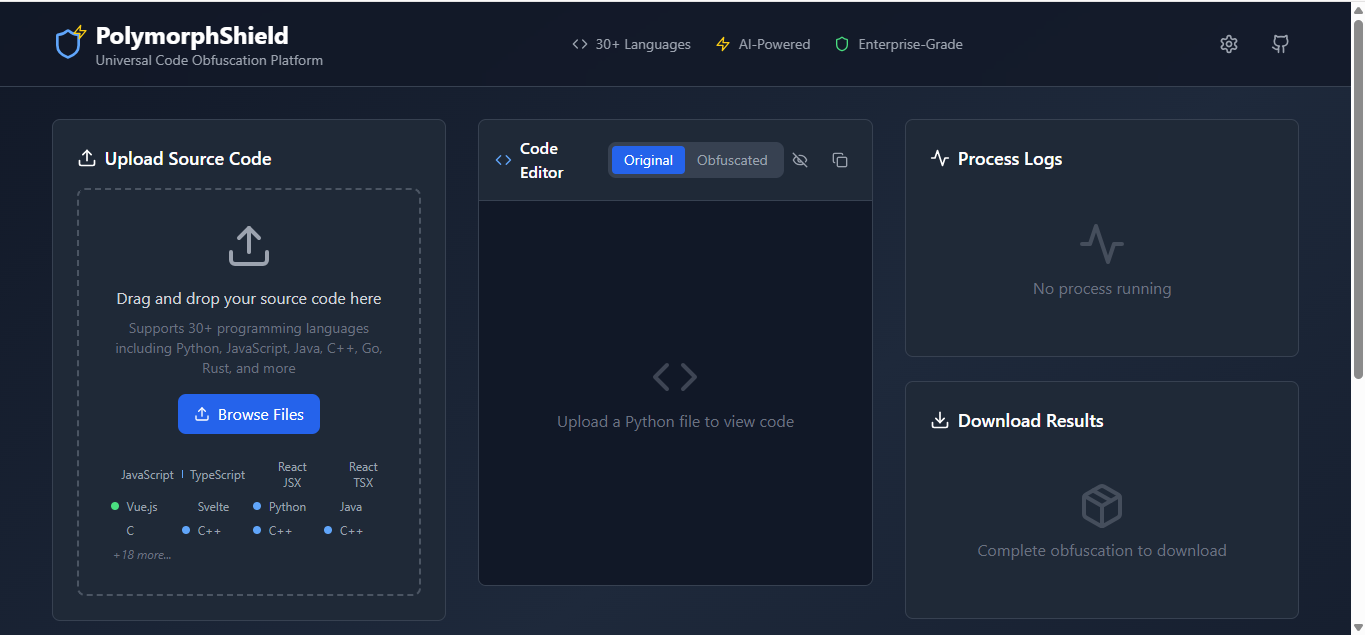This screenshot has width=1365, height=635.
Task: Click the package box icon in Download Results
Action: click(x=1102, y=506)
